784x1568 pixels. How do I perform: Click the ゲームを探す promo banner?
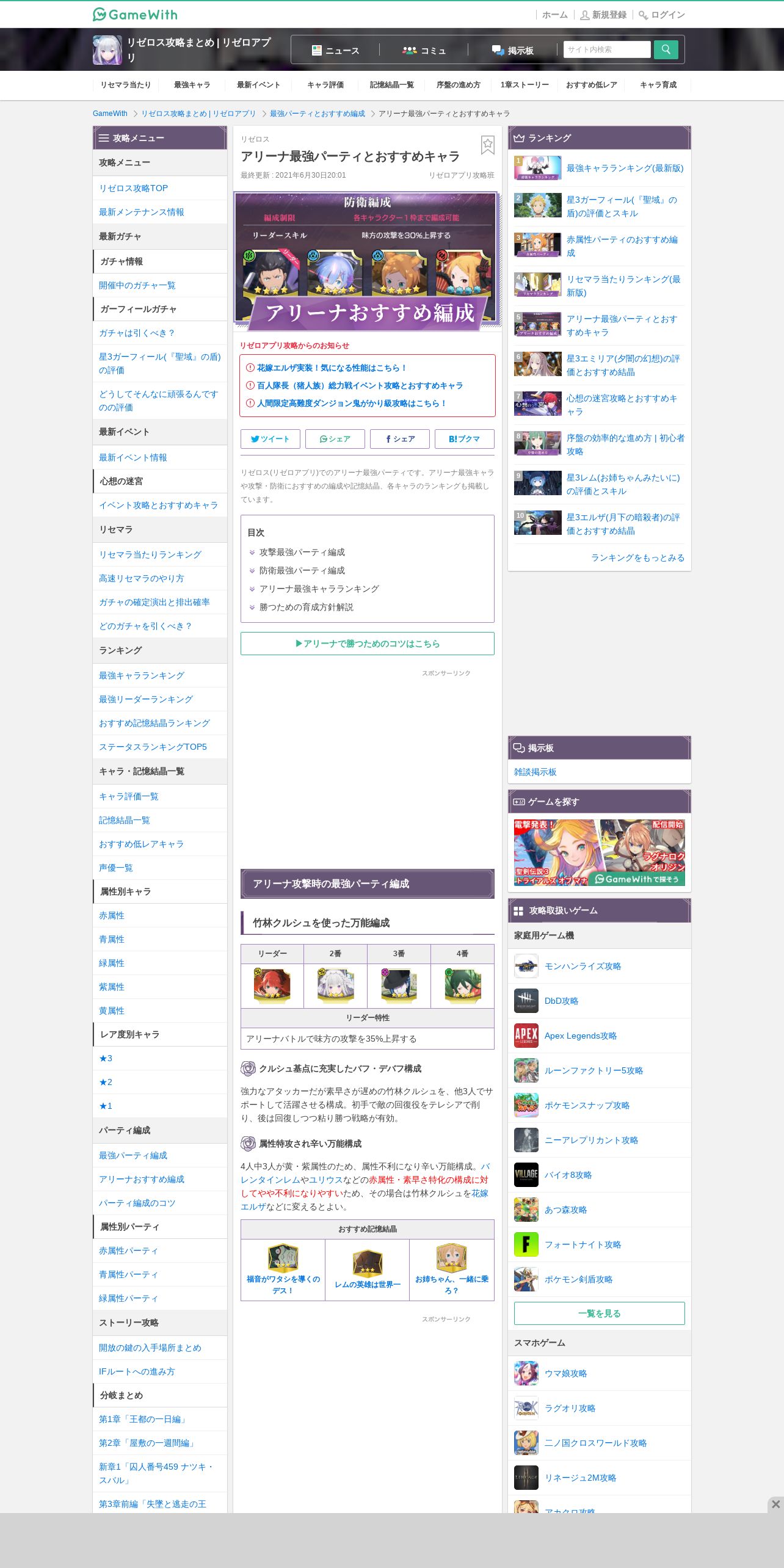coord(600,852)
